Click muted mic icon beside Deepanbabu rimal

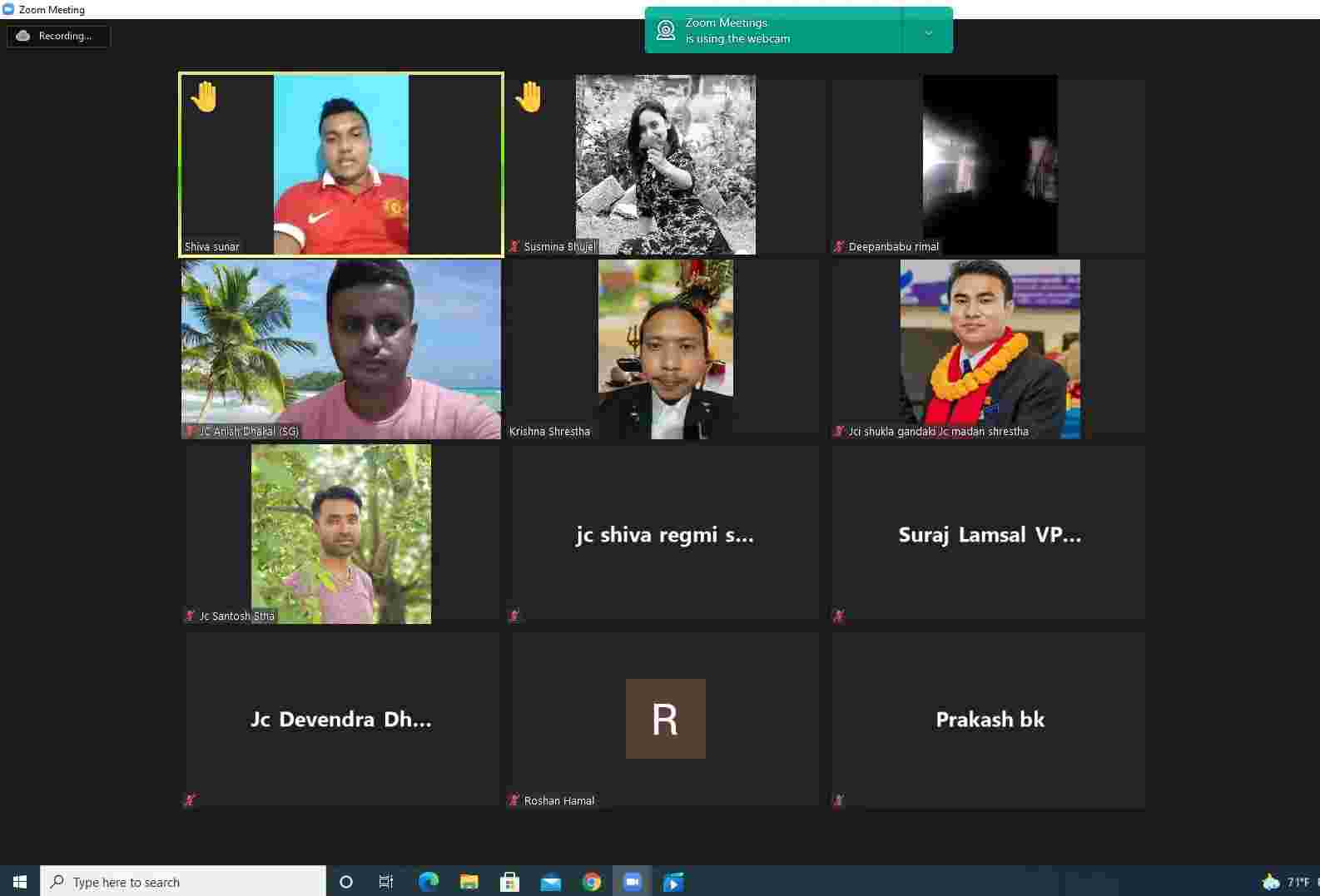coord(839,246)
